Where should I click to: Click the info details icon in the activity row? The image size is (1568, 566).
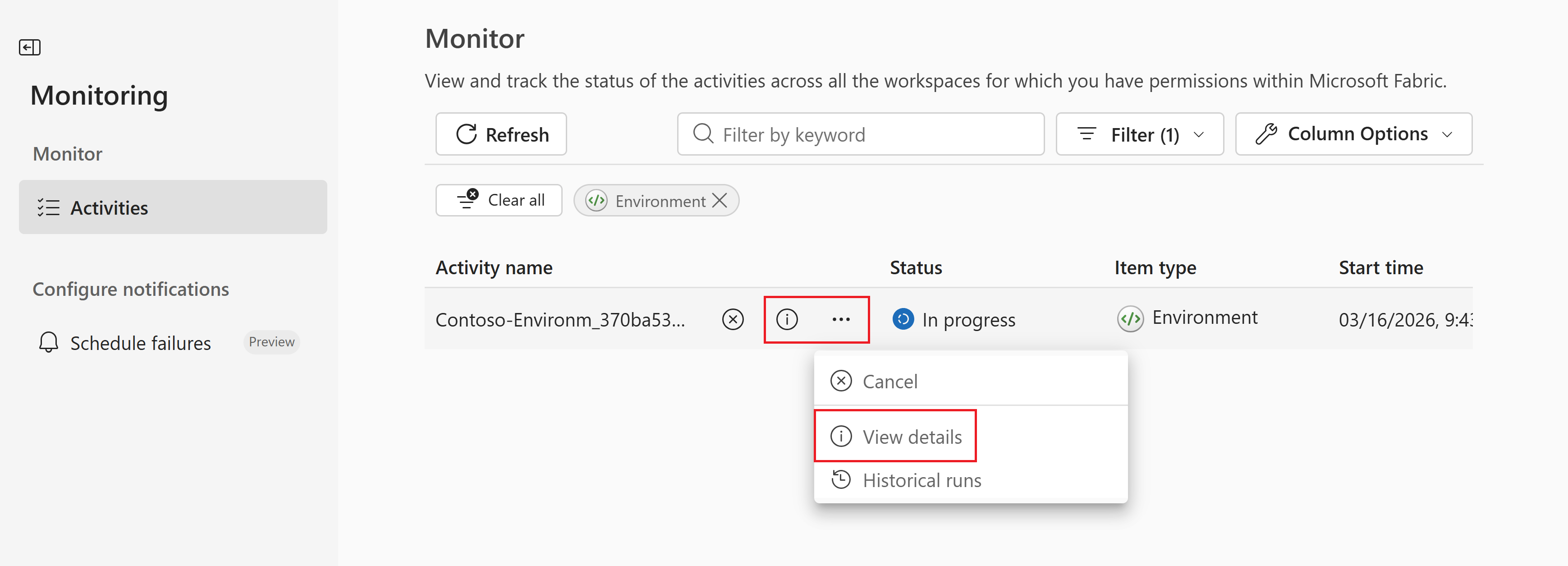click(786, 319)
